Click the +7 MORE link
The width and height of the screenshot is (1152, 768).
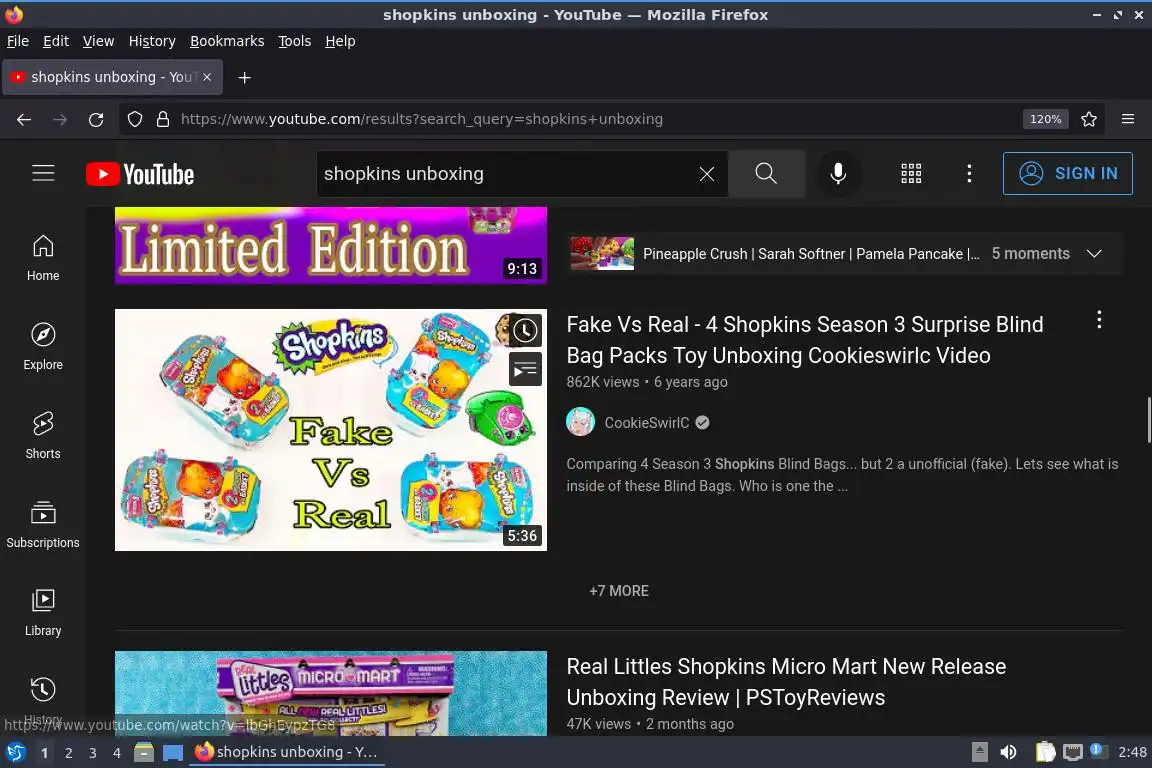619,591
